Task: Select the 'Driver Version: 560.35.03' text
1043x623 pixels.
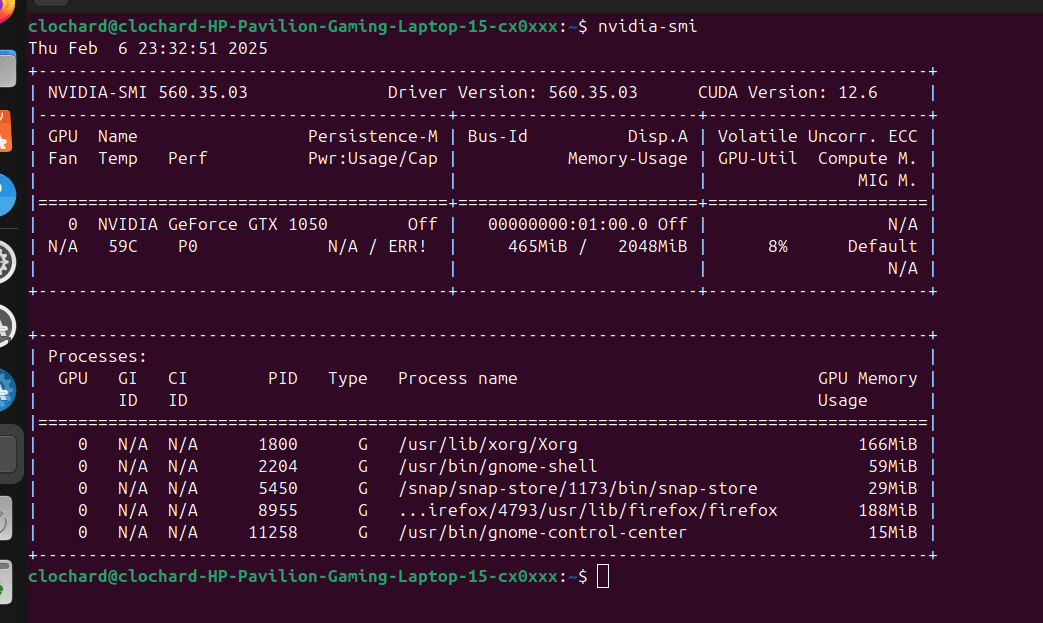Action: tap(512, 92)
